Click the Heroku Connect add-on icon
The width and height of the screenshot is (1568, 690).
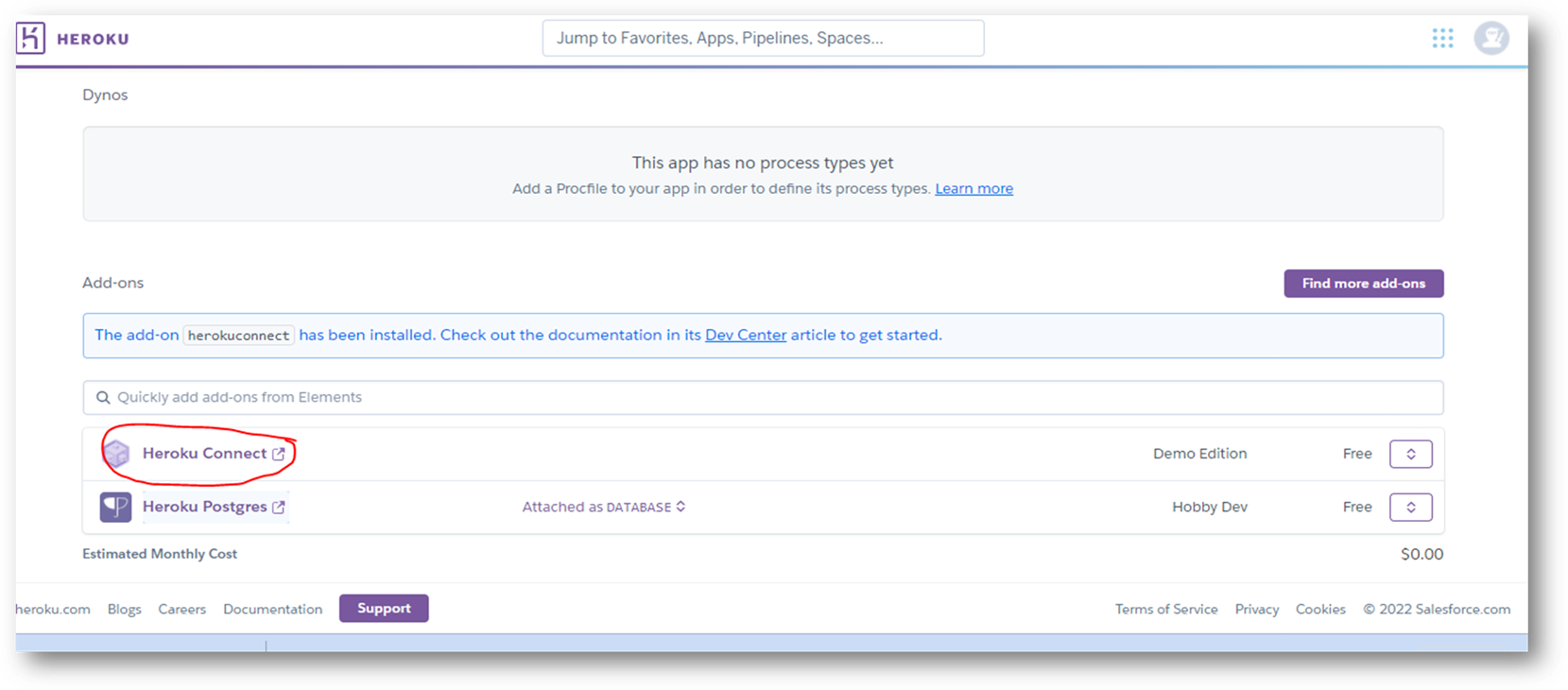click(x=116, y=454)
